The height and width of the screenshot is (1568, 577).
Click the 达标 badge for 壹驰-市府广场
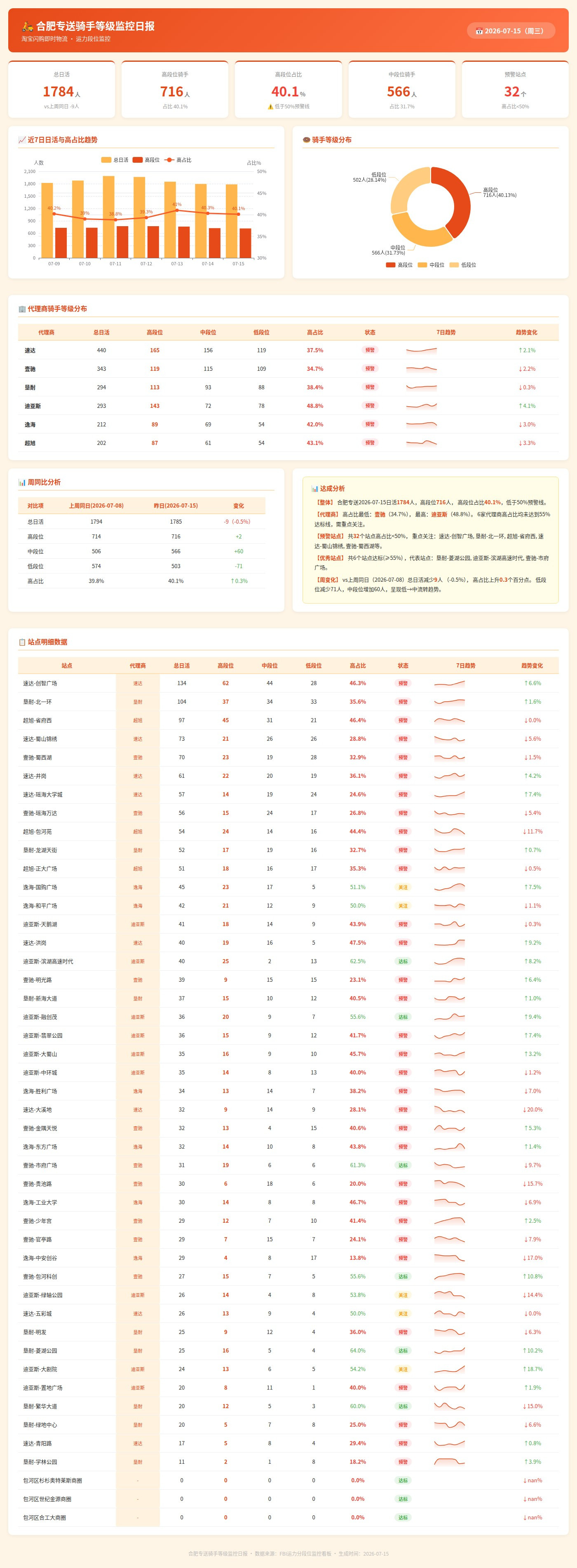click(403, 1165)
